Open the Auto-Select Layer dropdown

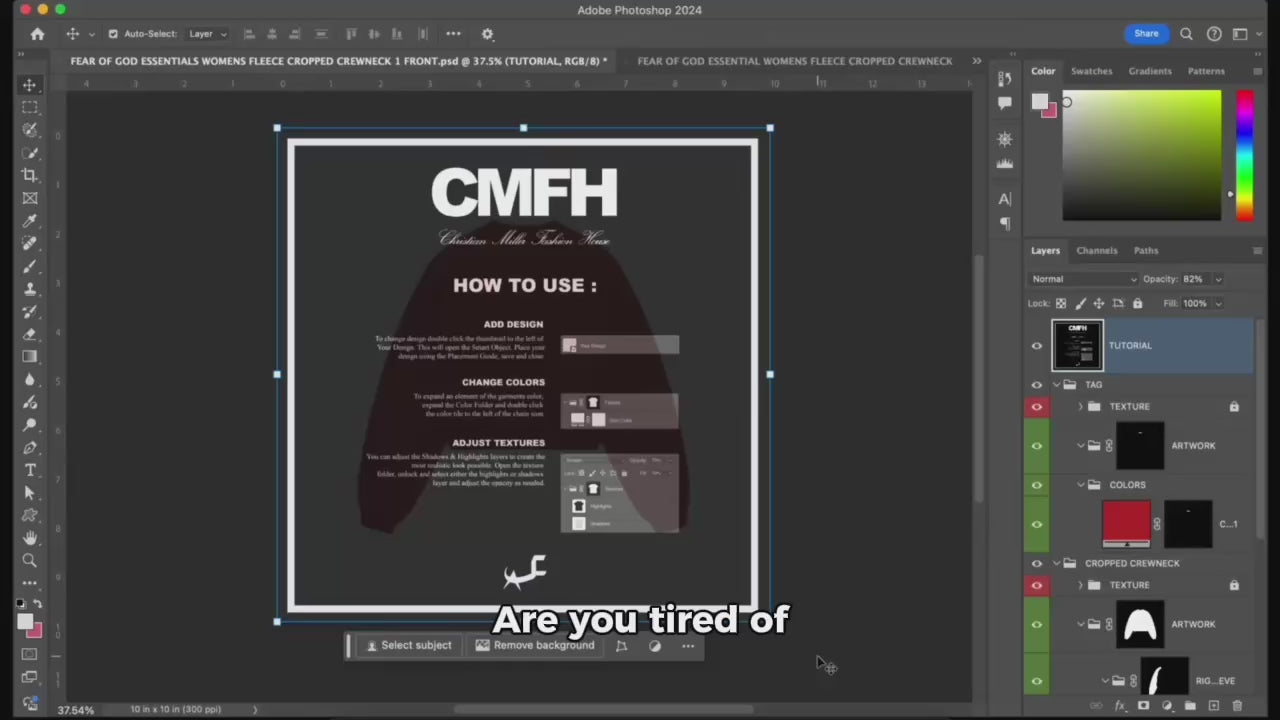click(x=208, y=34)
